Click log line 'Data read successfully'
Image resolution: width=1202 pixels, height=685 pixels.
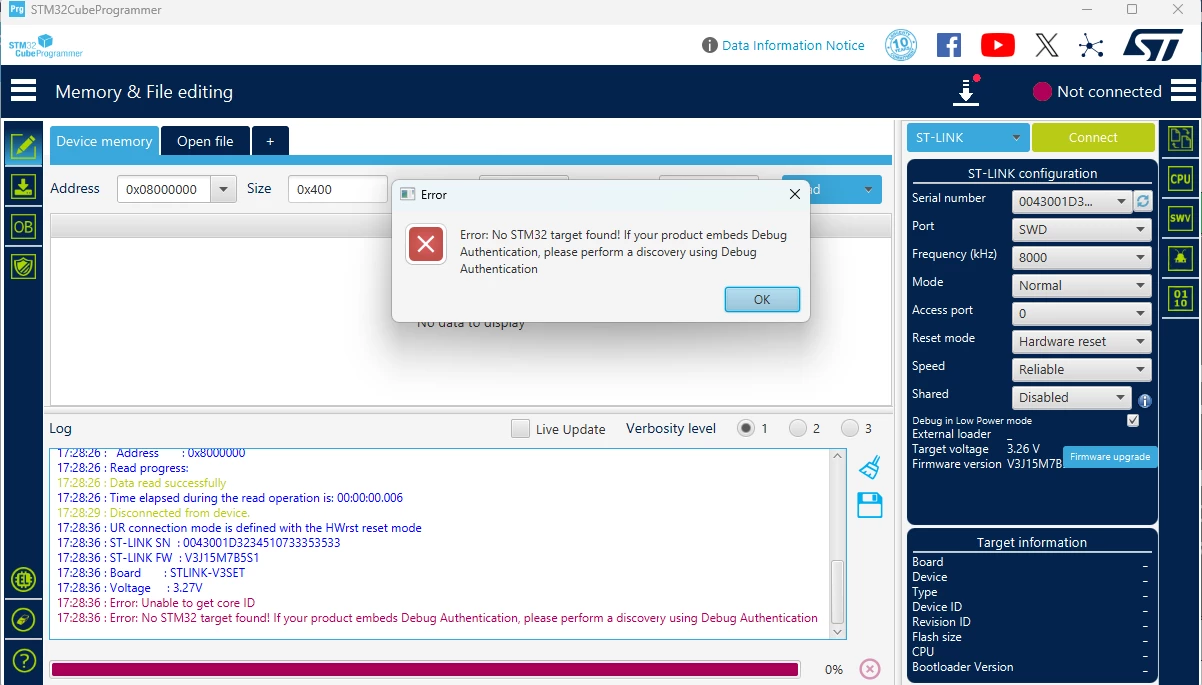(141, 483)
